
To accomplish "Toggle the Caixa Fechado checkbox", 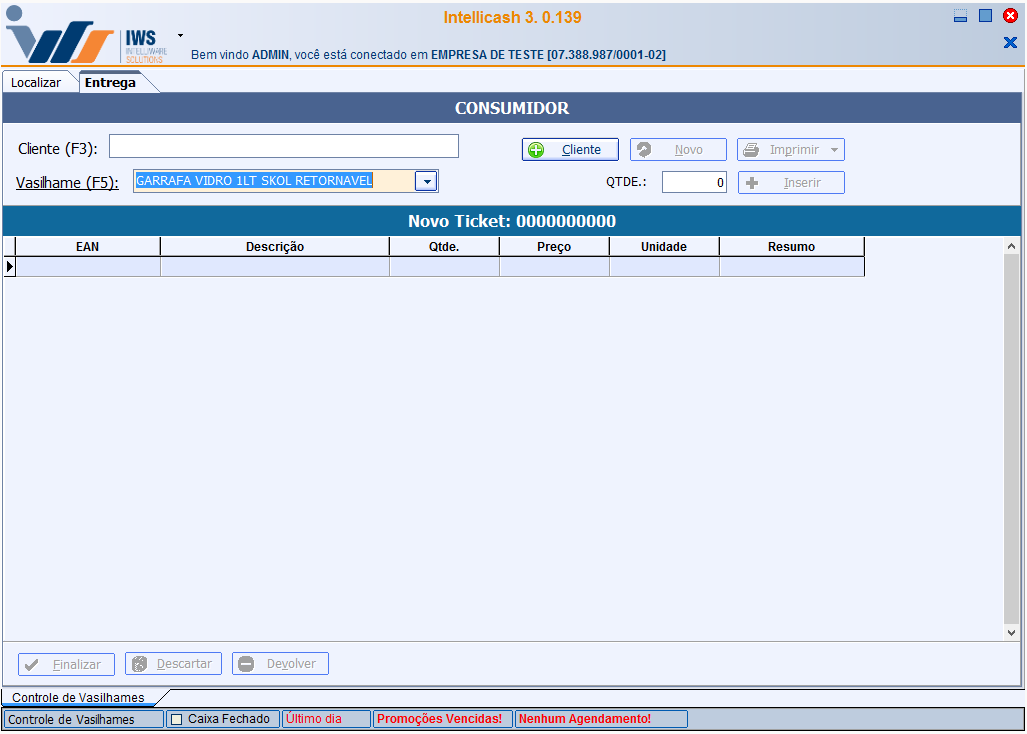I will tap(177, 719).
